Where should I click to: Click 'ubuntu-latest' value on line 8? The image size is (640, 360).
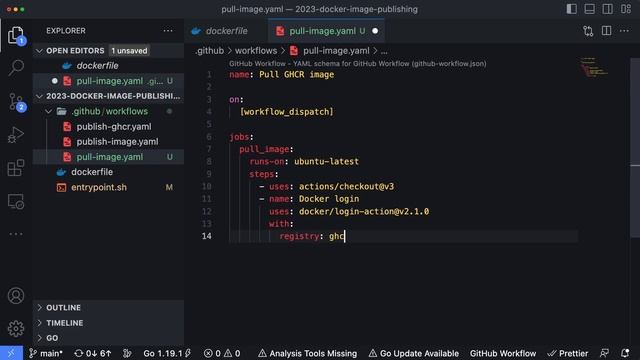point(326,161)
